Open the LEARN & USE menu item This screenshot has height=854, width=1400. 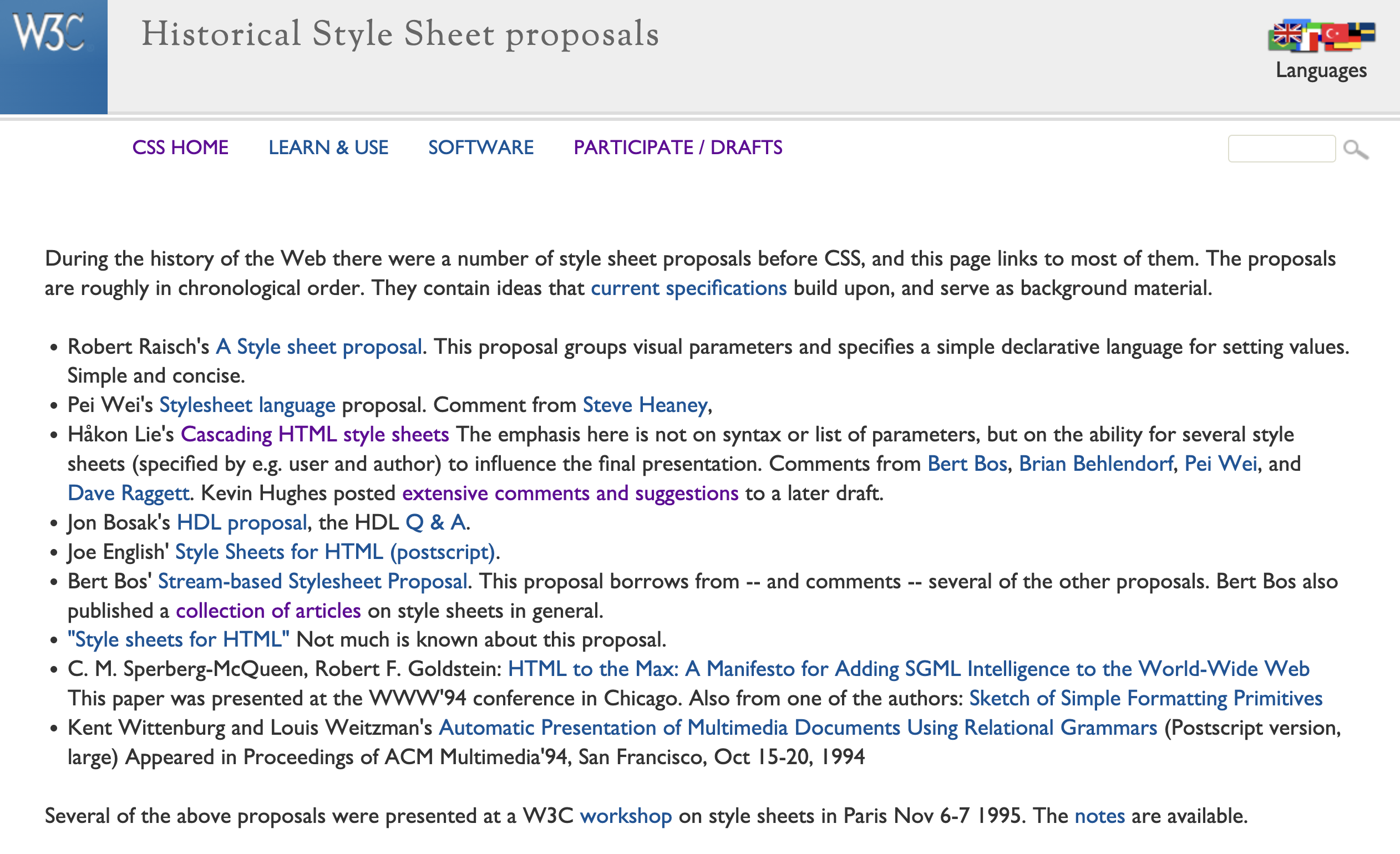click(328, 148)
